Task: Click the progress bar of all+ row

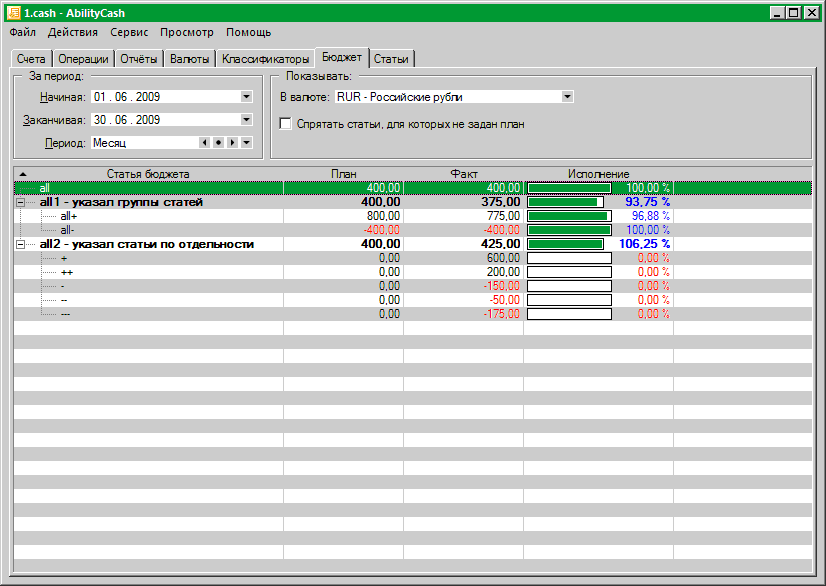Action: [569, 216]
